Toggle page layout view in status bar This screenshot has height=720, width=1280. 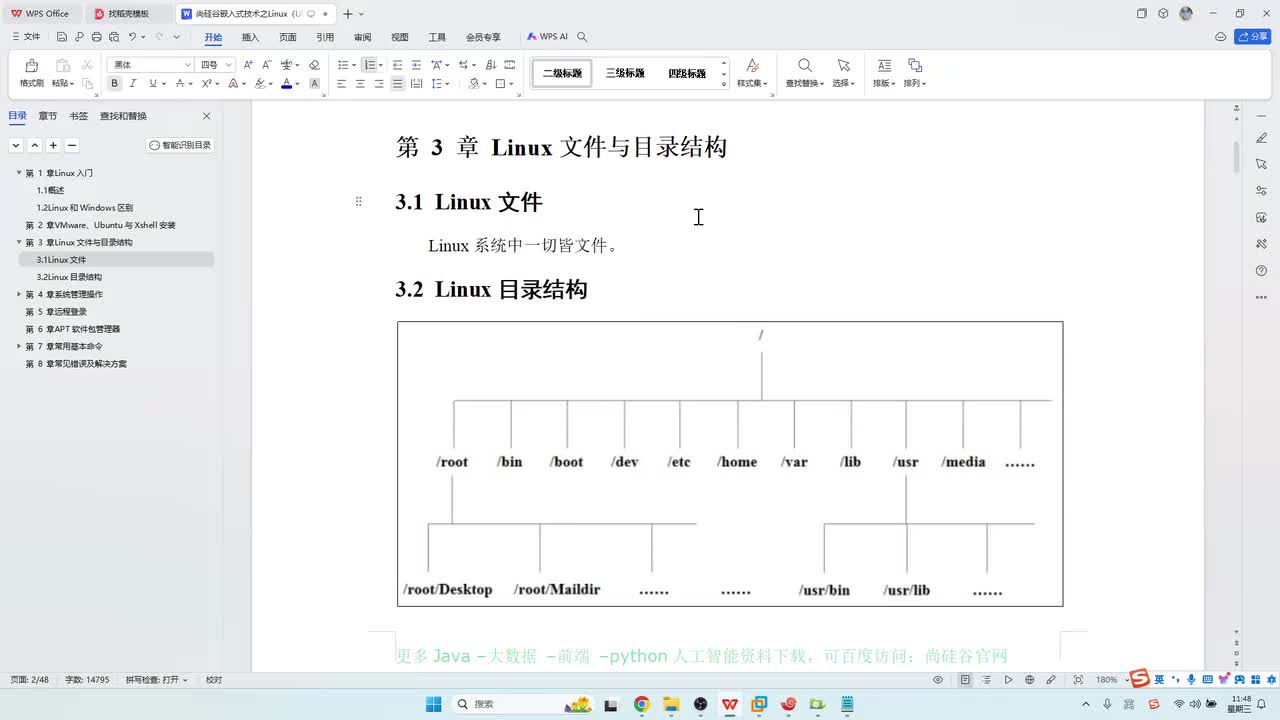(965, 680)
